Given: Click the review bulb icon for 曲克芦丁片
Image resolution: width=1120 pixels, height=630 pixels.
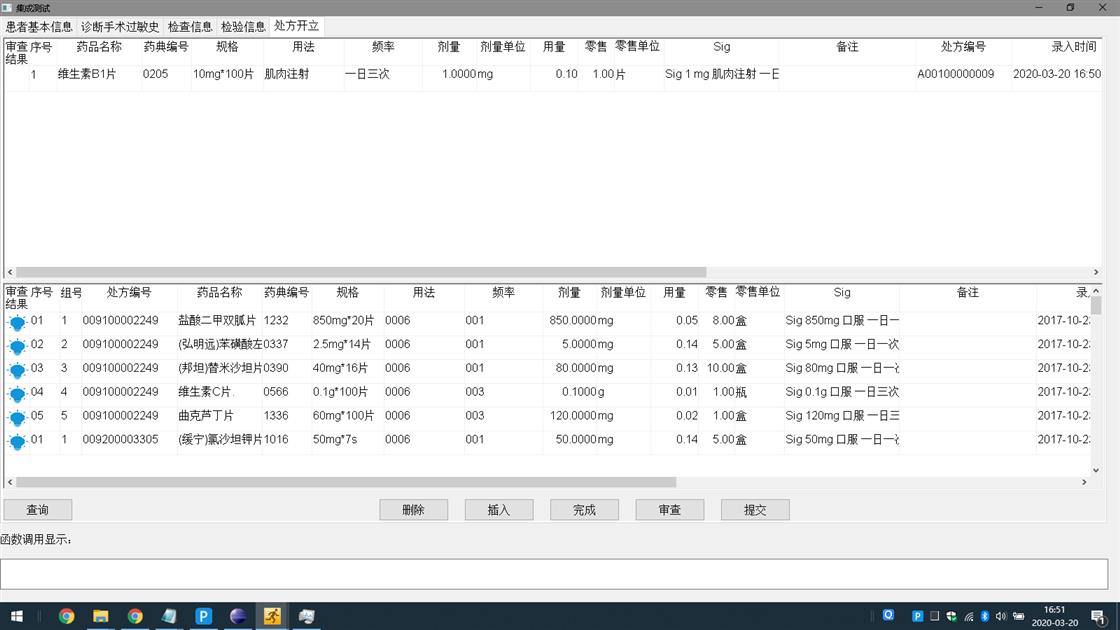Looking at the screenshot, I should pyautogui.click(x=17, y=417).
